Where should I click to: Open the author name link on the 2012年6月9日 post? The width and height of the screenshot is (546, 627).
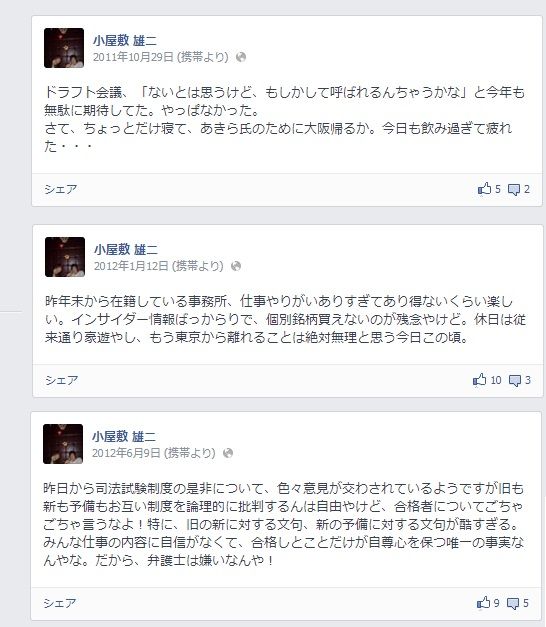(x=124, y=436)
